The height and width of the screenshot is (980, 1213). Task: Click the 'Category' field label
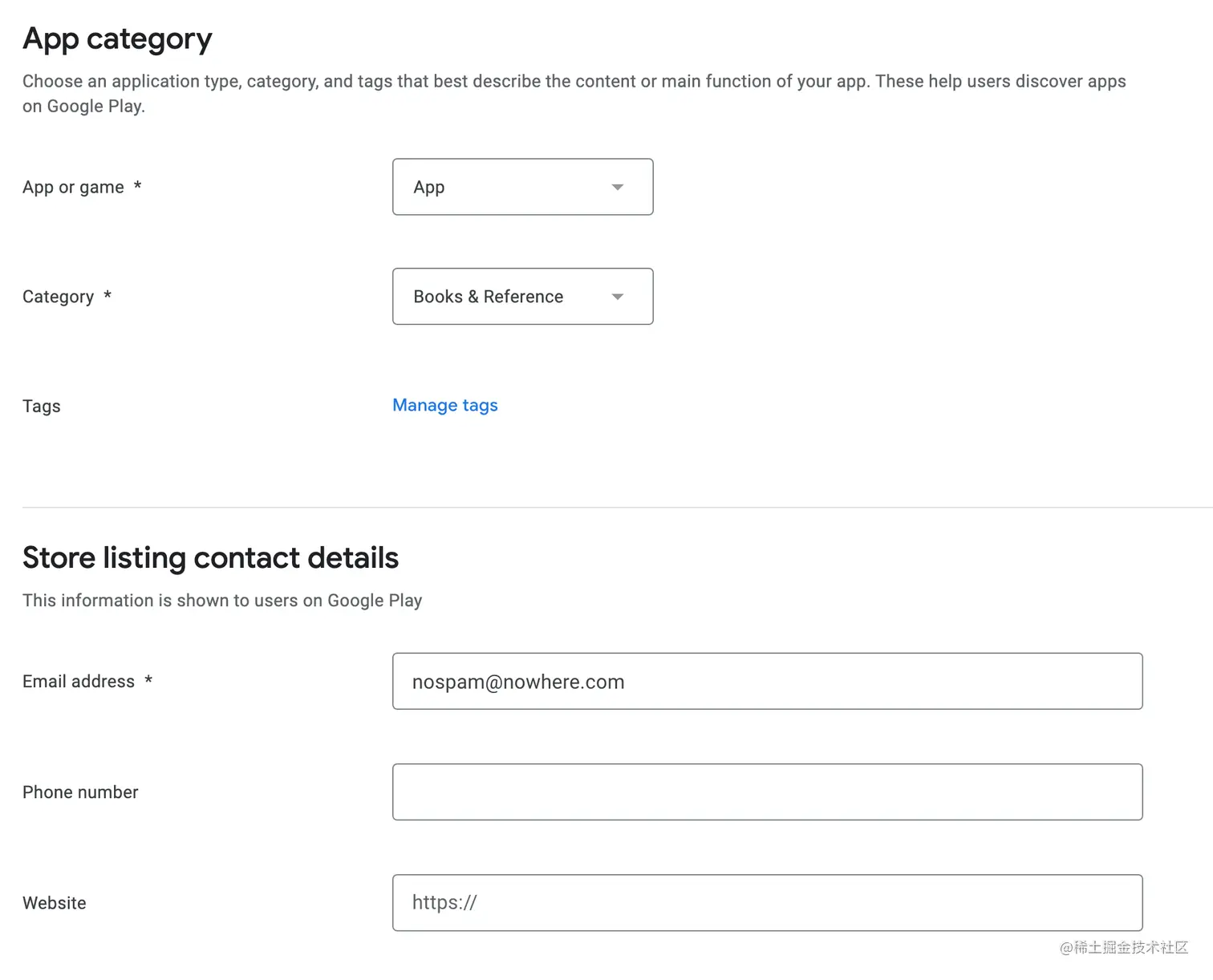coord(58,297)
